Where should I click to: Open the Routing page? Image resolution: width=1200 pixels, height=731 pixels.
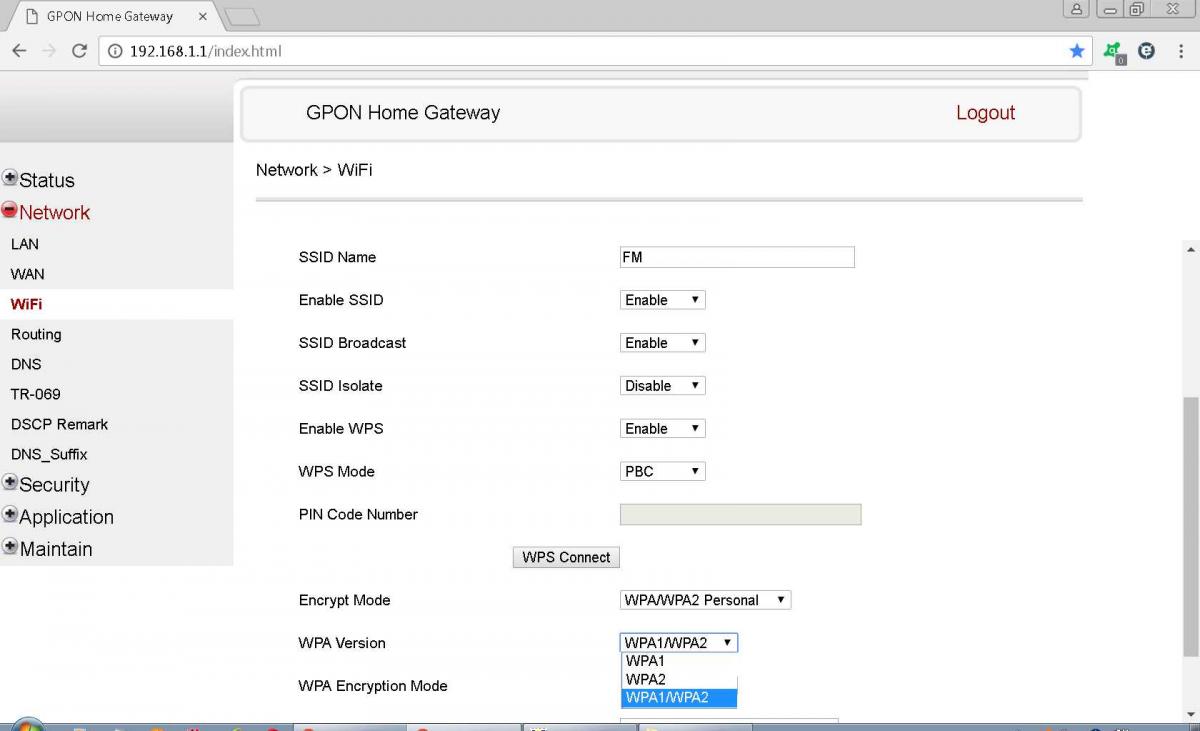36,334
